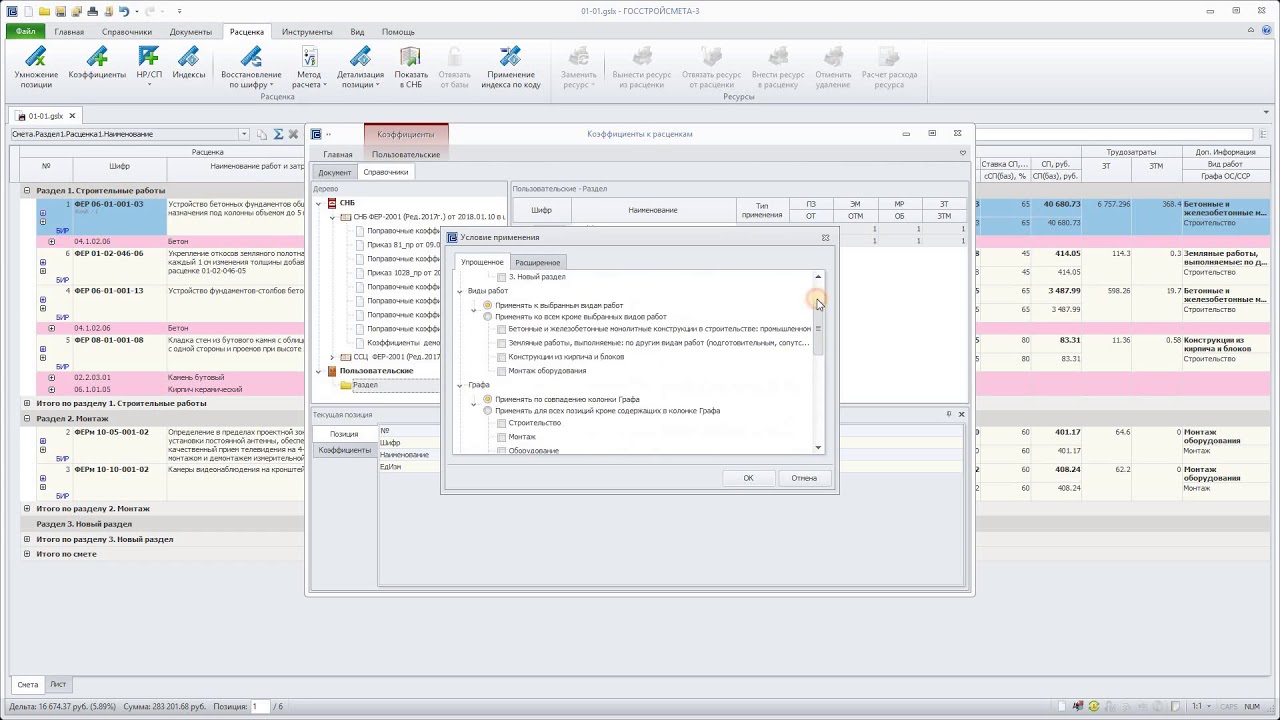Open the Метод расчета tool

(x=309, y=67)
